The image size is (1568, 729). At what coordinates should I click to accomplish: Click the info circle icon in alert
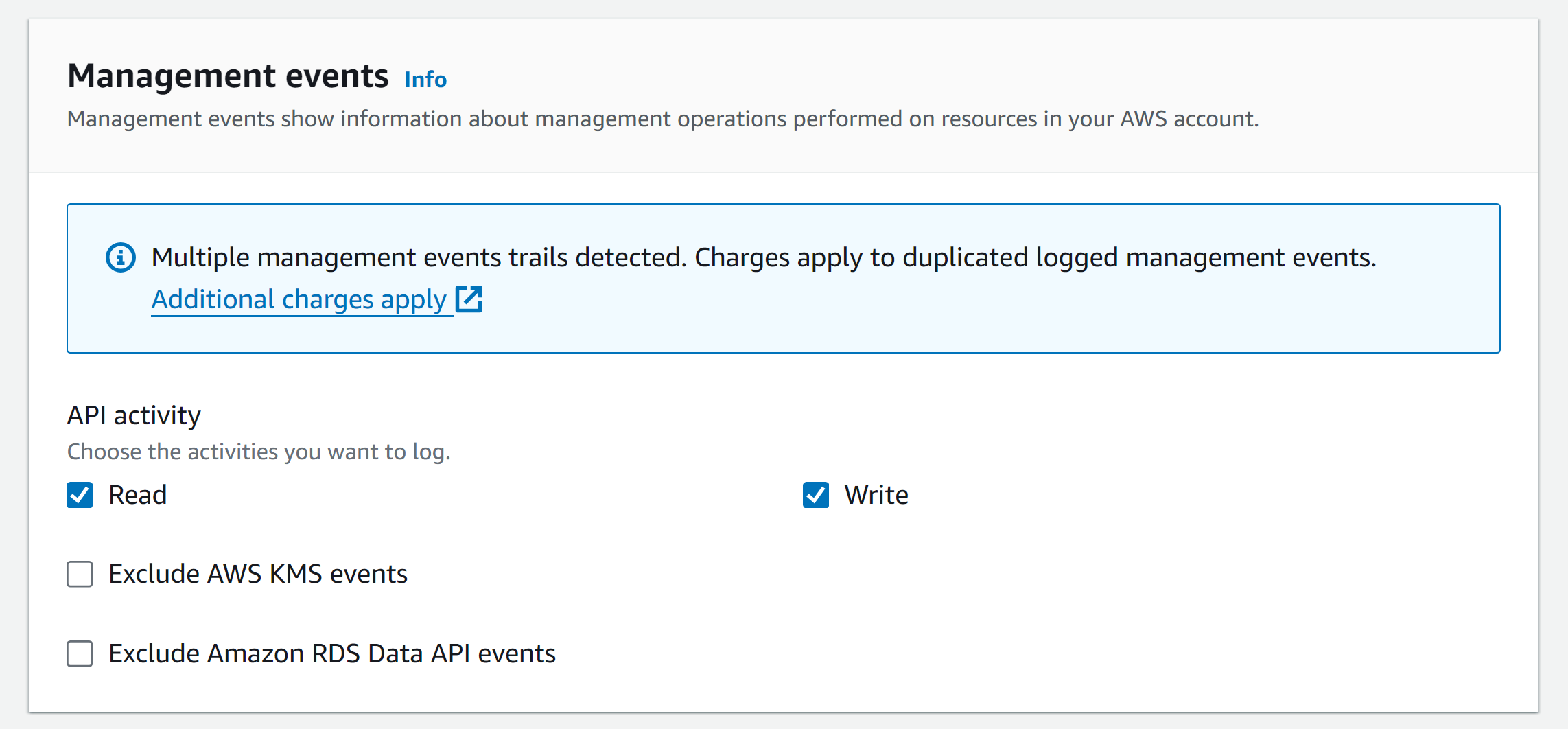click(x=121, y=258)
